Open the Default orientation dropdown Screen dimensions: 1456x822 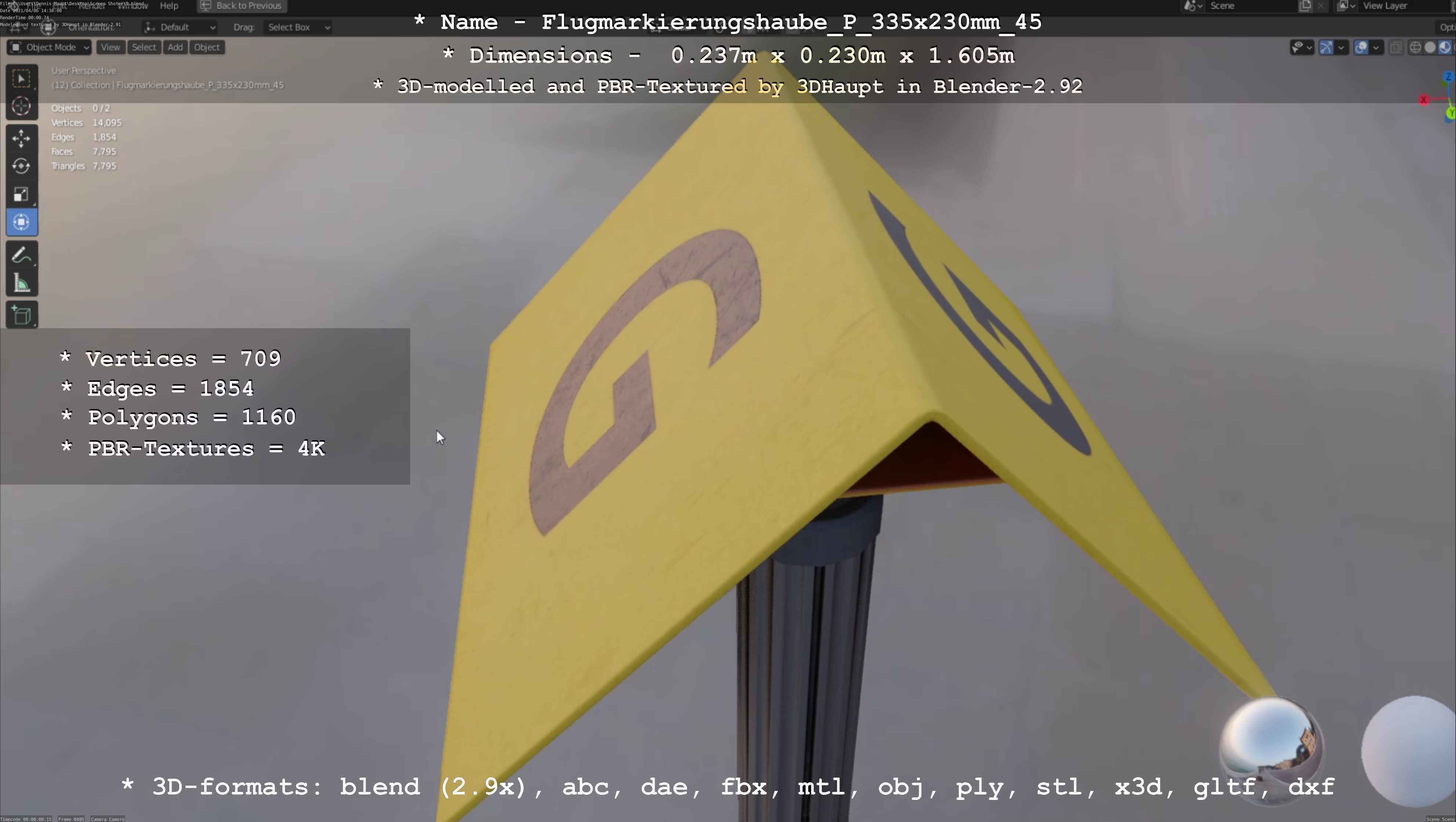179,27
